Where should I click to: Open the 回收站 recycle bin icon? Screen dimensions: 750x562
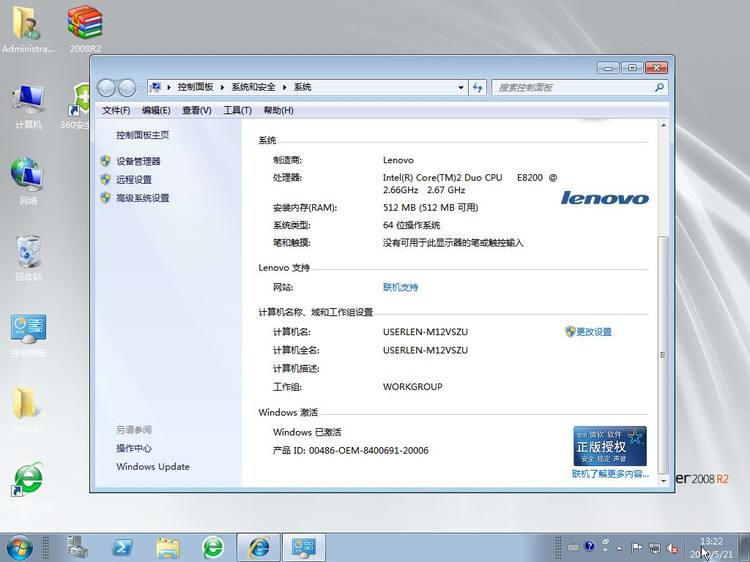click(28, 258)
